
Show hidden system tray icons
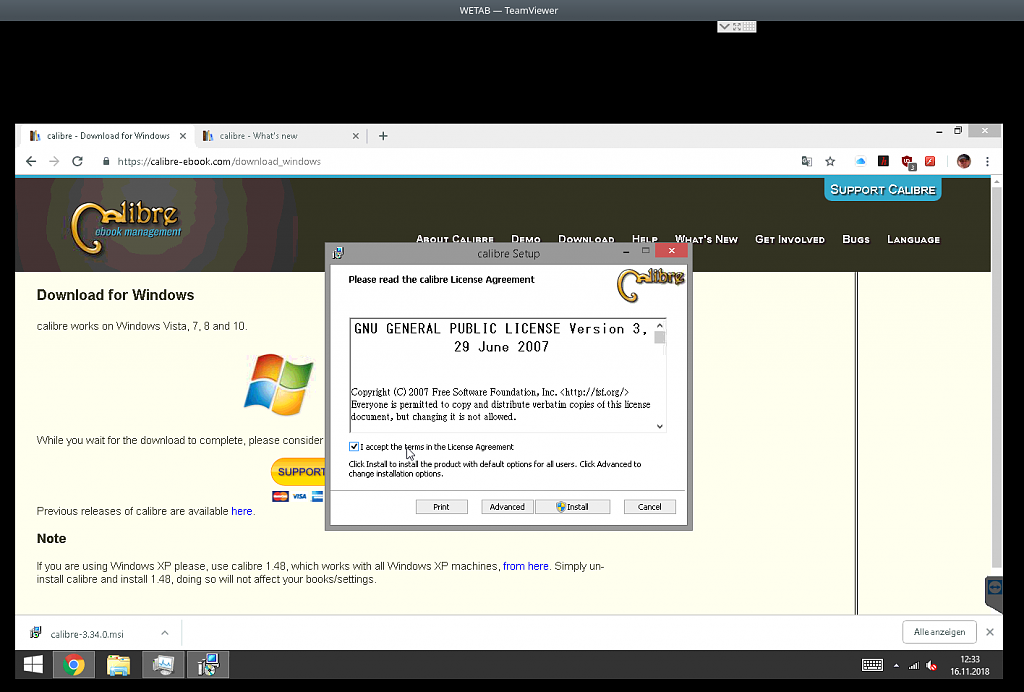(896, 665)
